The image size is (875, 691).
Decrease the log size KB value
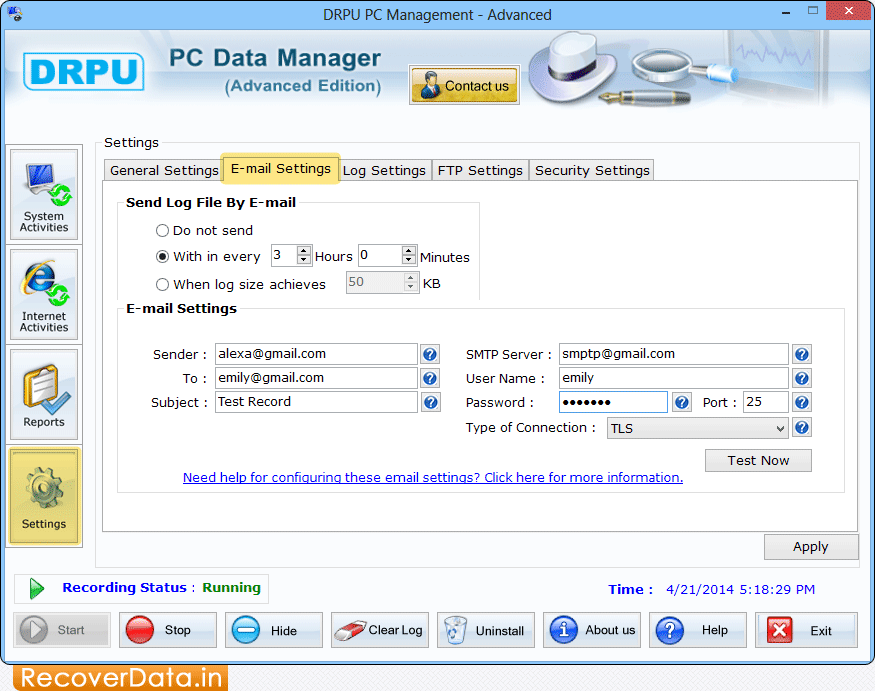[x=411, y=287]
